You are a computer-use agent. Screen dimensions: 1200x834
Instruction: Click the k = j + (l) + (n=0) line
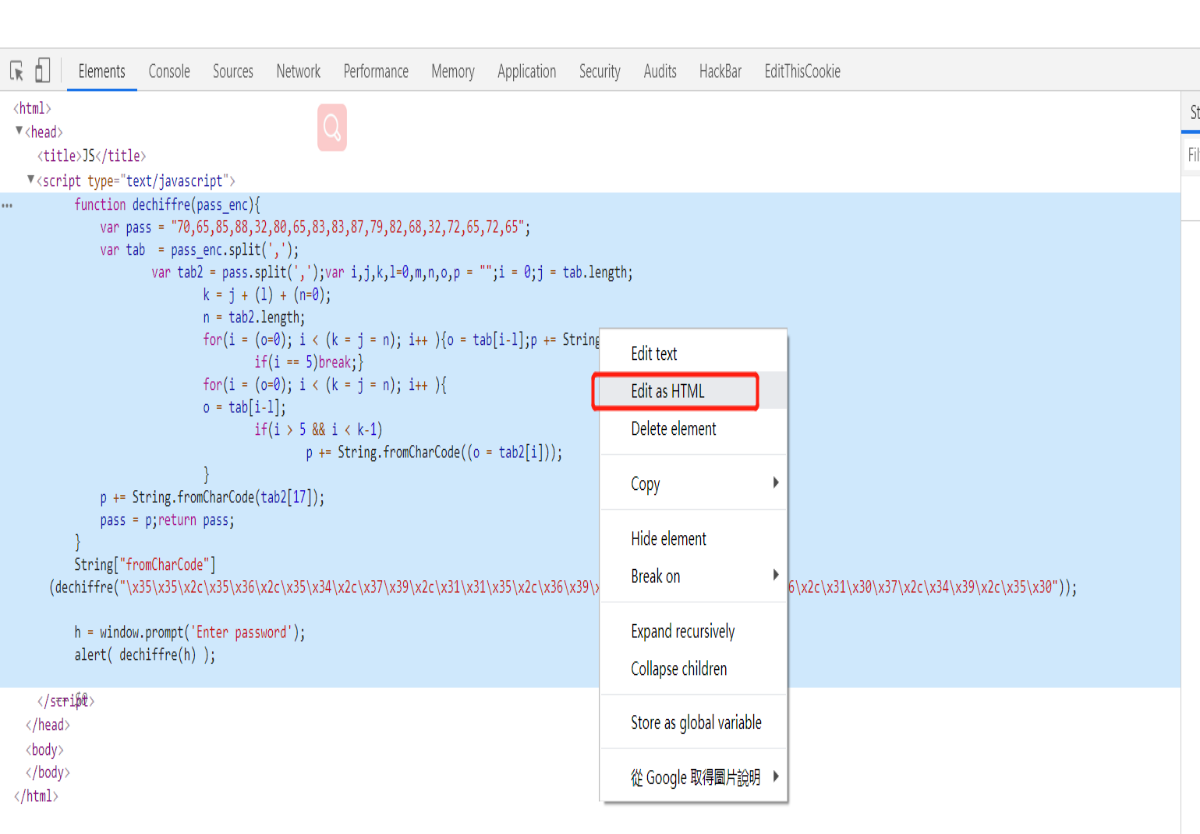point(266,295)
